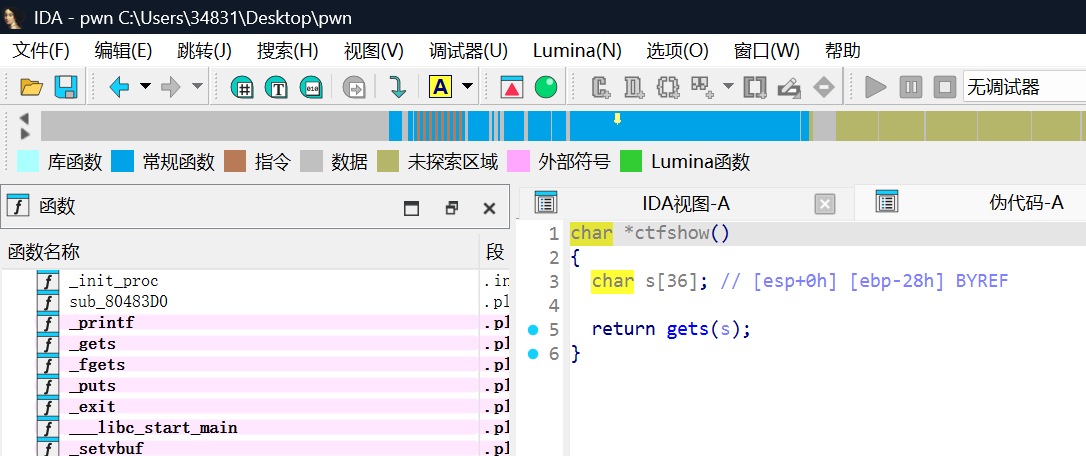Open the 编辑(E) menu
The image size is (1086, 456).
[x=123, y=51]
